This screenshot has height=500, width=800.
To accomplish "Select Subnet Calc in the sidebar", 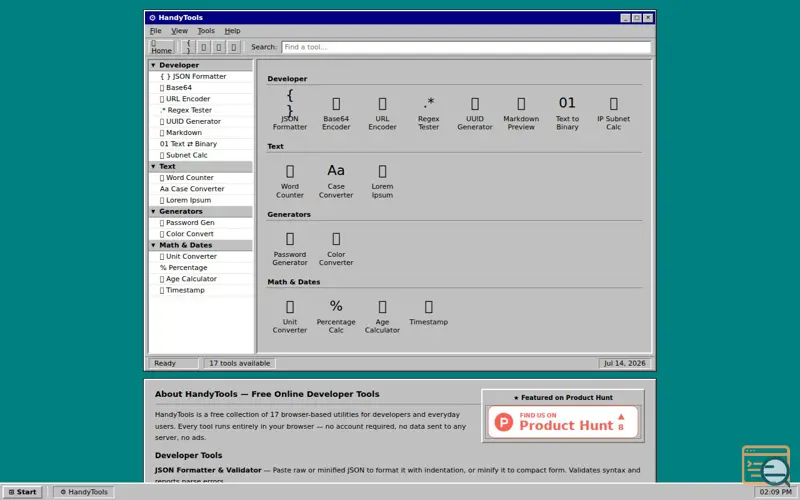I will (201, 155).
